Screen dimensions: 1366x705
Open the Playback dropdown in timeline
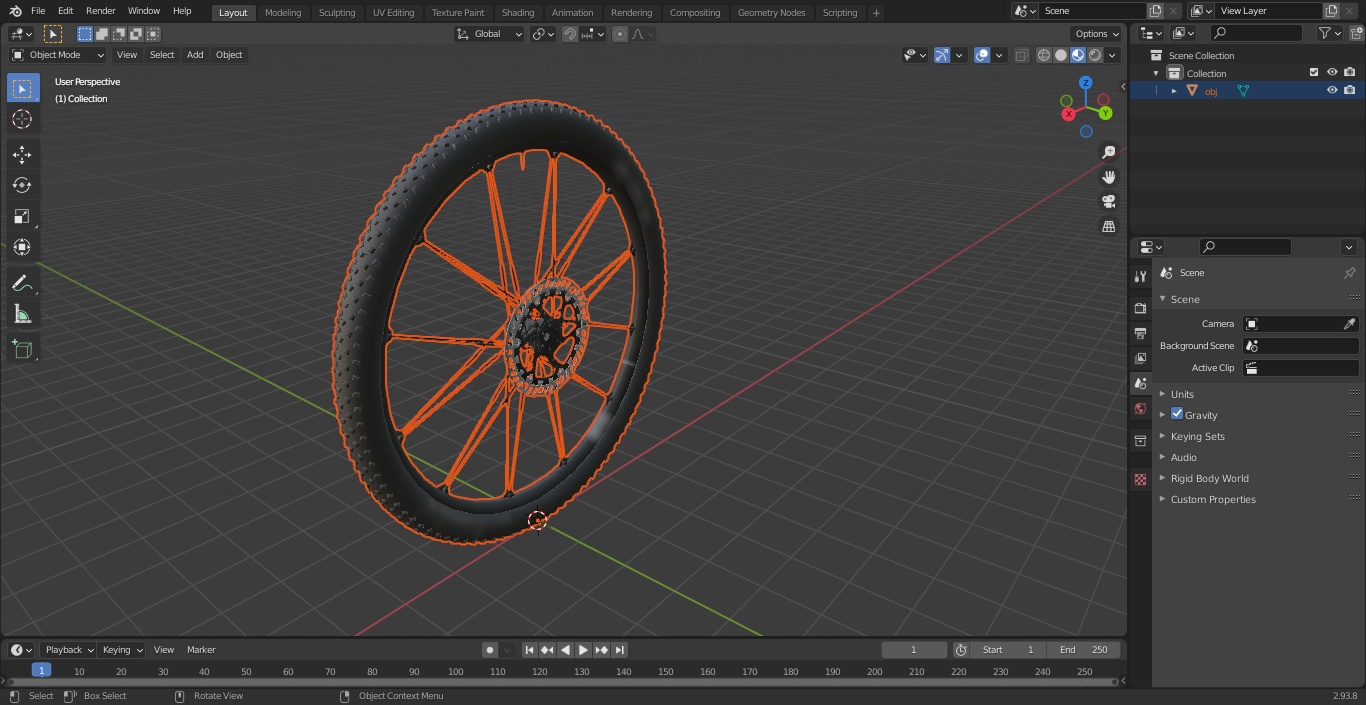69,650
